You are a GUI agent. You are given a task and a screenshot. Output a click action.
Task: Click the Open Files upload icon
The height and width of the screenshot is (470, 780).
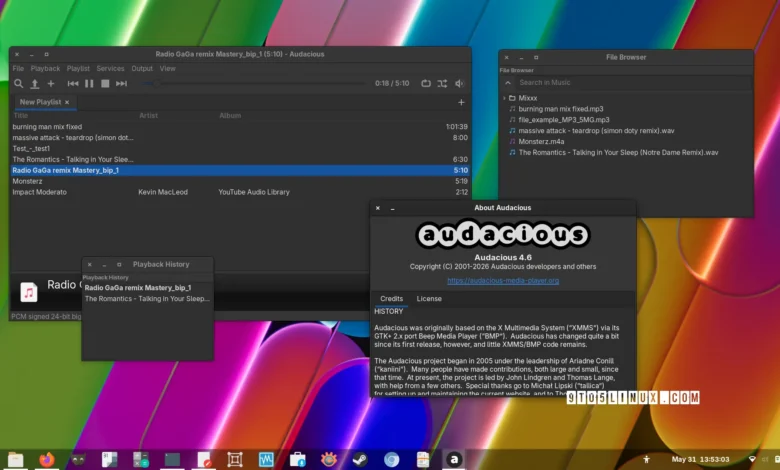click(x=35, y=84)
